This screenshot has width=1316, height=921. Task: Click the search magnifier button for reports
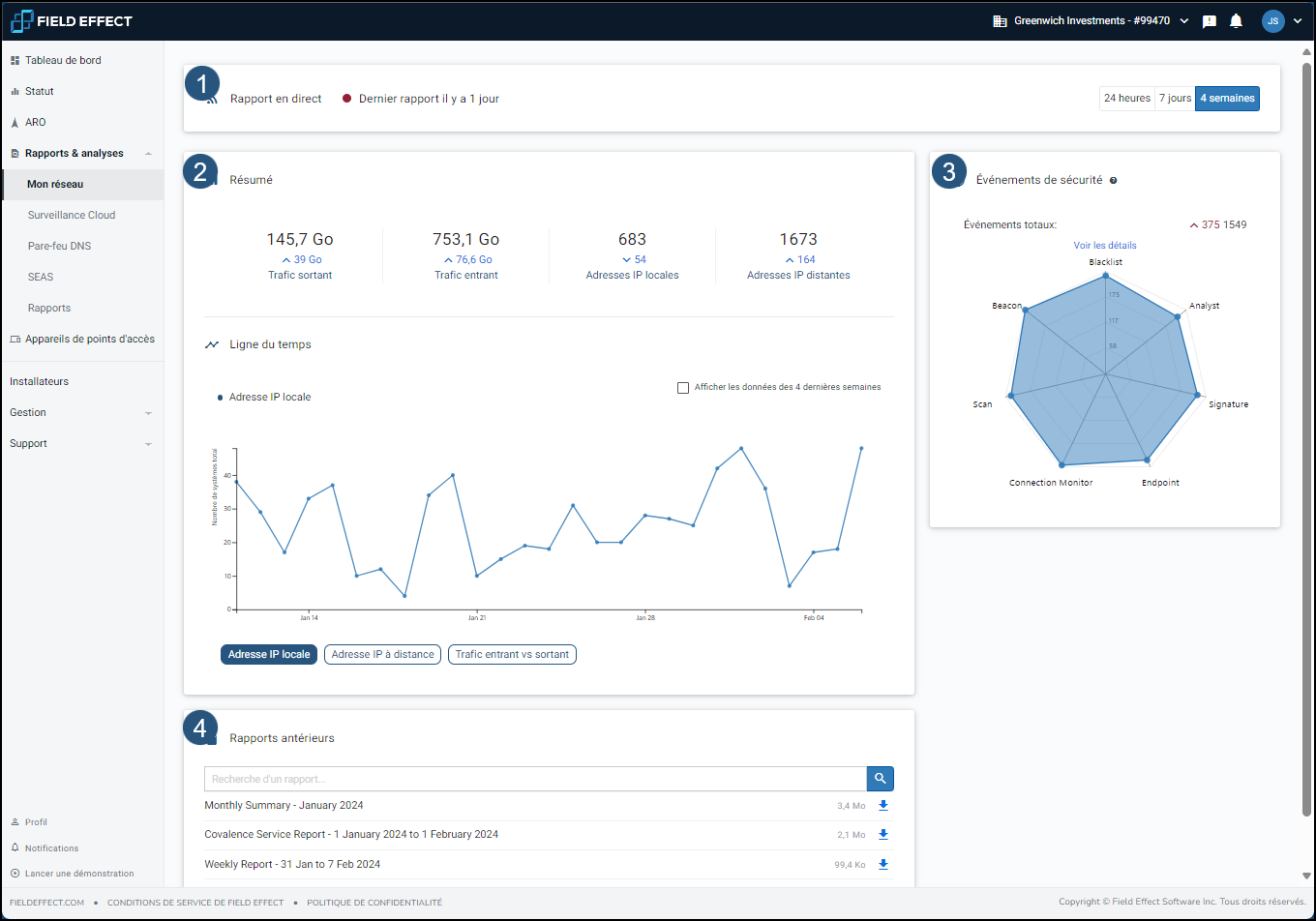tap(880, 778)
